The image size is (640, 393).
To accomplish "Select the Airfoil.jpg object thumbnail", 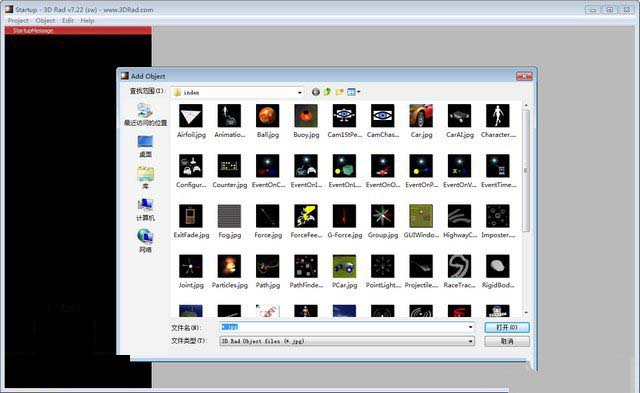I will coord(191,116).
